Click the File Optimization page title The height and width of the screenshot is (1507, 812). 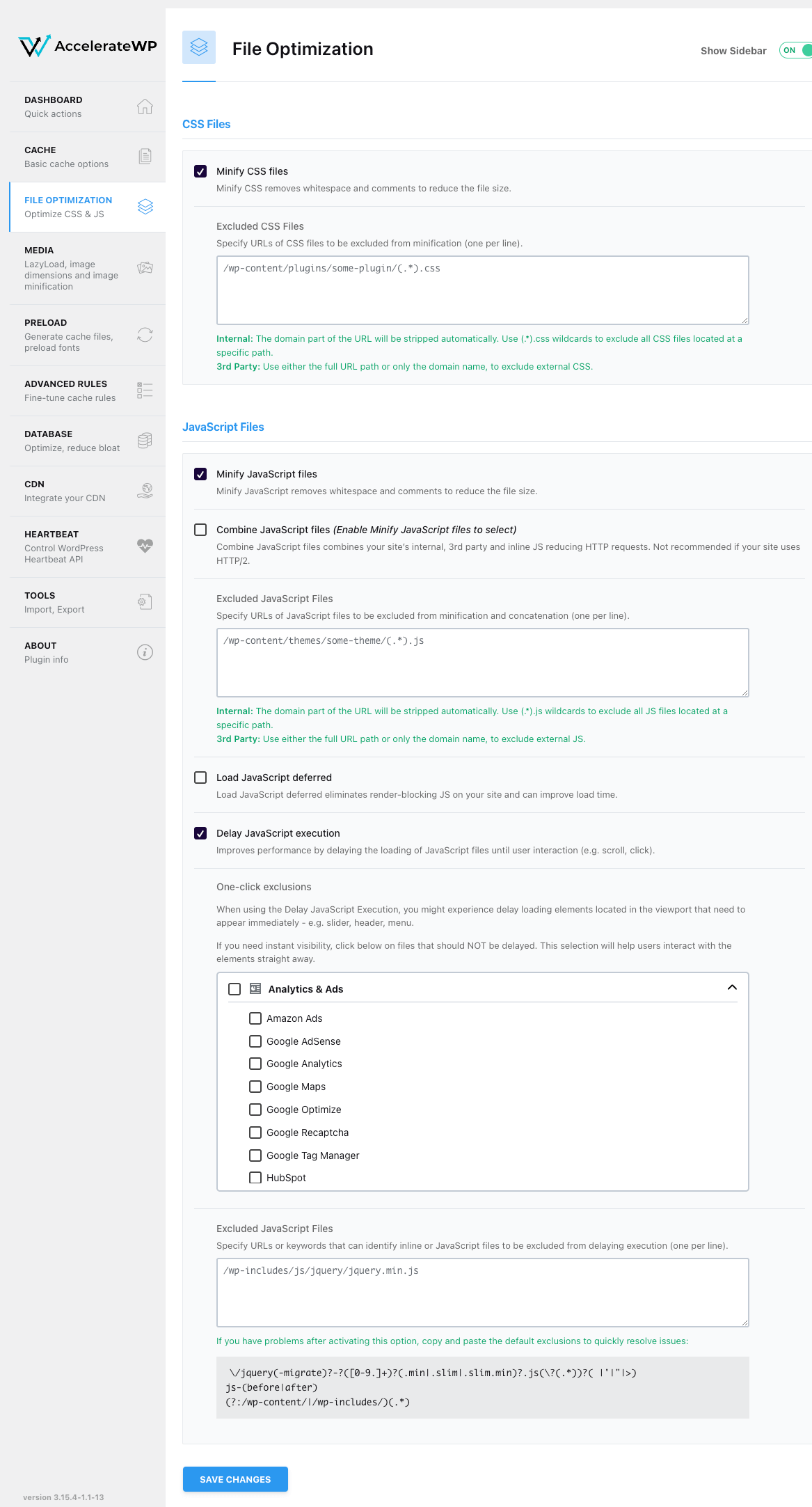[x=303, y=49]
